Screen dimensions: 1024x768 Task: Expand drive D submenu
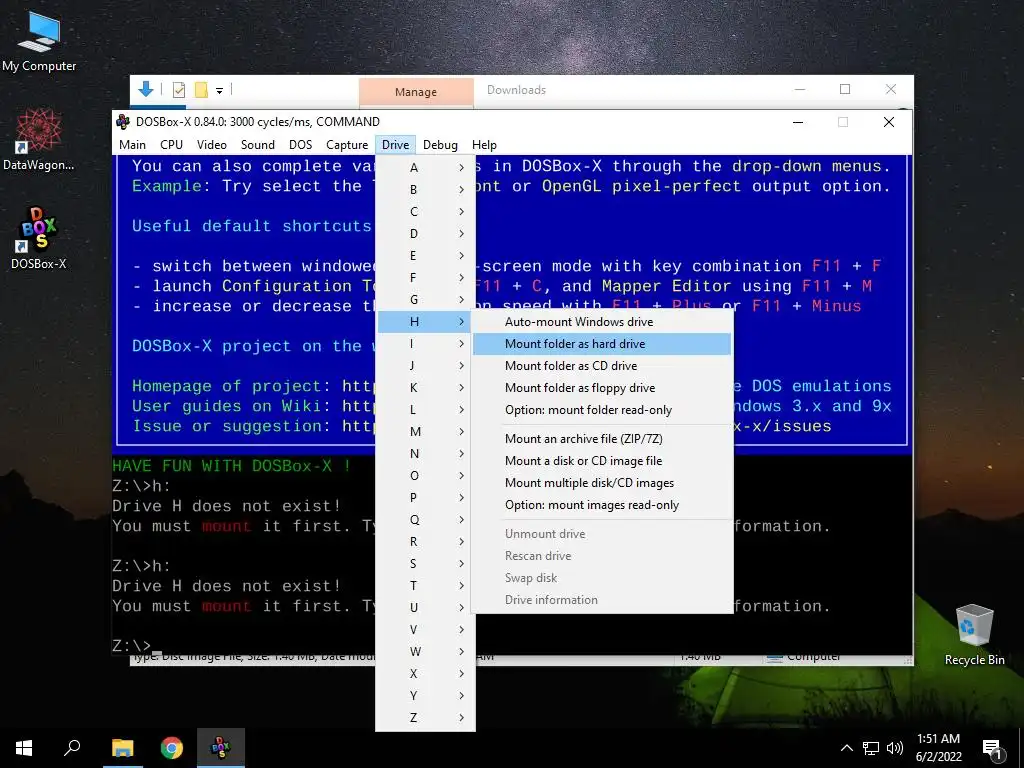click(x=425, y=234)
